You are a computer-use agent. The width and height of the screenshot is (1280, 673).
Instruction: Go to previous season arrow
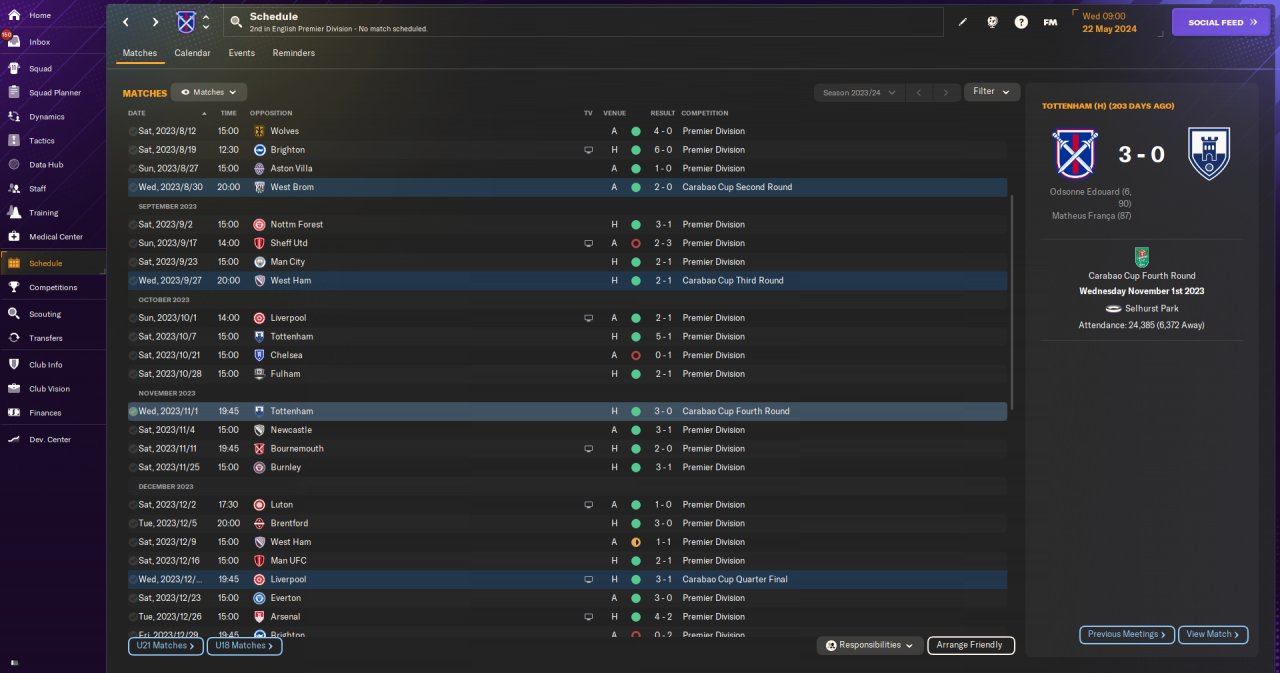[918, 92]
